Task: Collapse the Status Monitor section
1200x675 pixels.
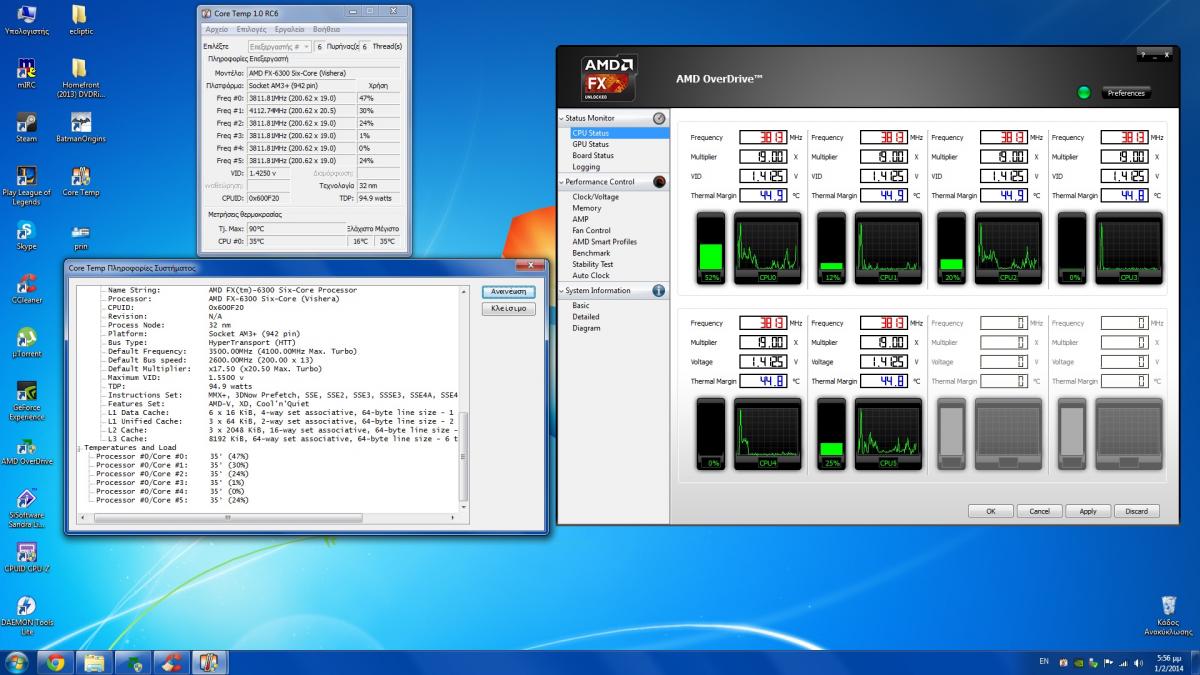Action: [562, 119]
